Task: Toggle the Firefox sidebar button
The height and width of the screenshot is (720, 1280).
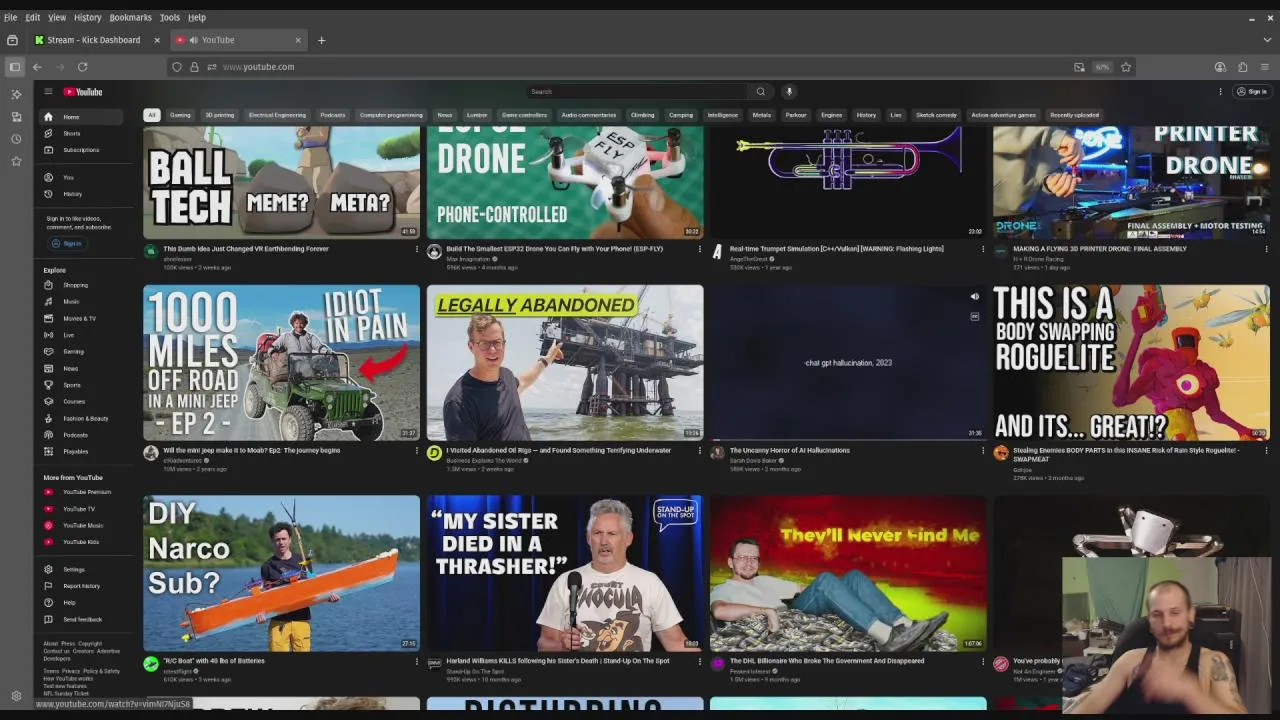Action: coord(15,67)
